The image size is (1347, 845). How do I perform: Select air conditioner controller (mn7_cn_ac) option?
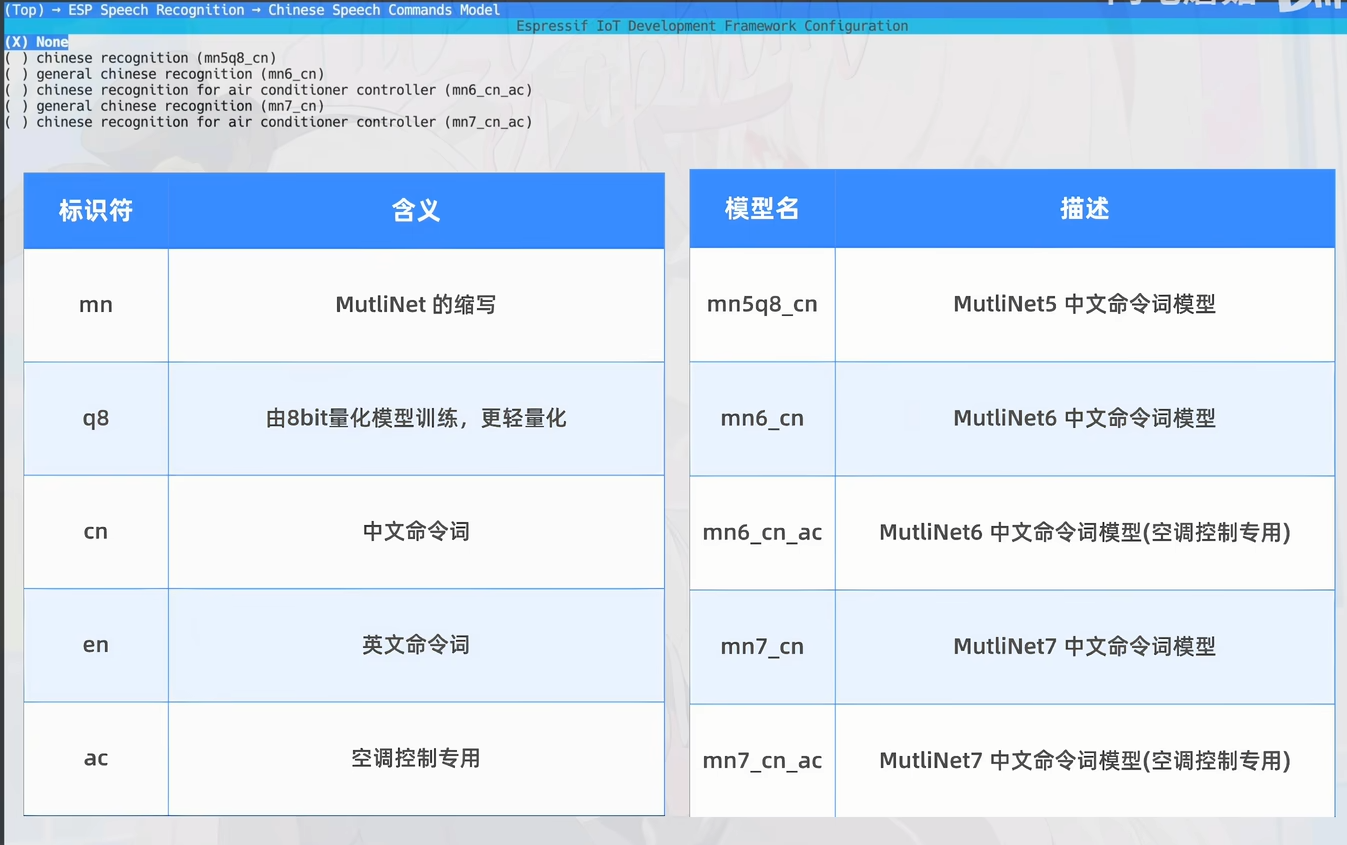268,122
